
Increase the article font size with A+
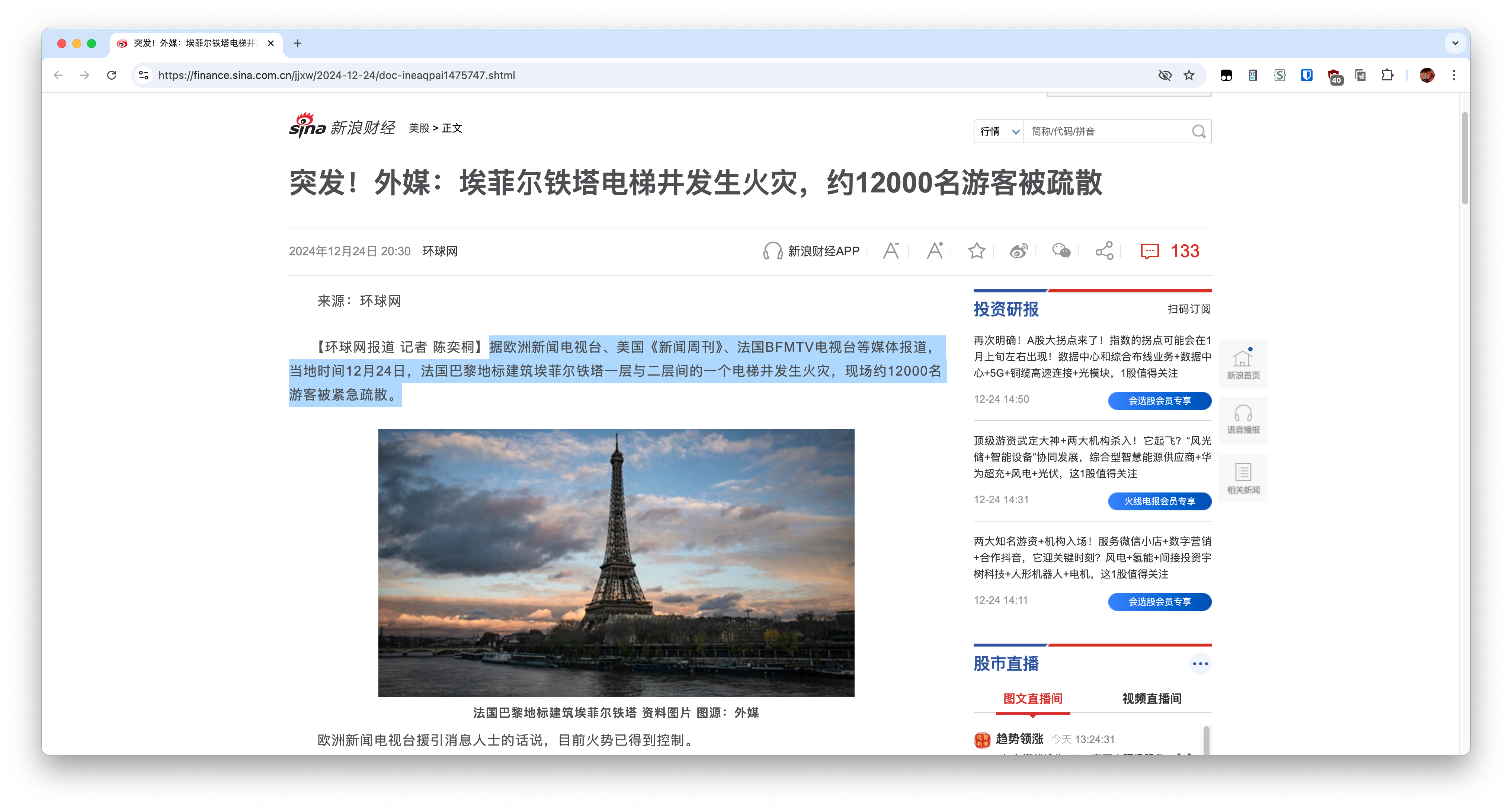pos(935,251)
